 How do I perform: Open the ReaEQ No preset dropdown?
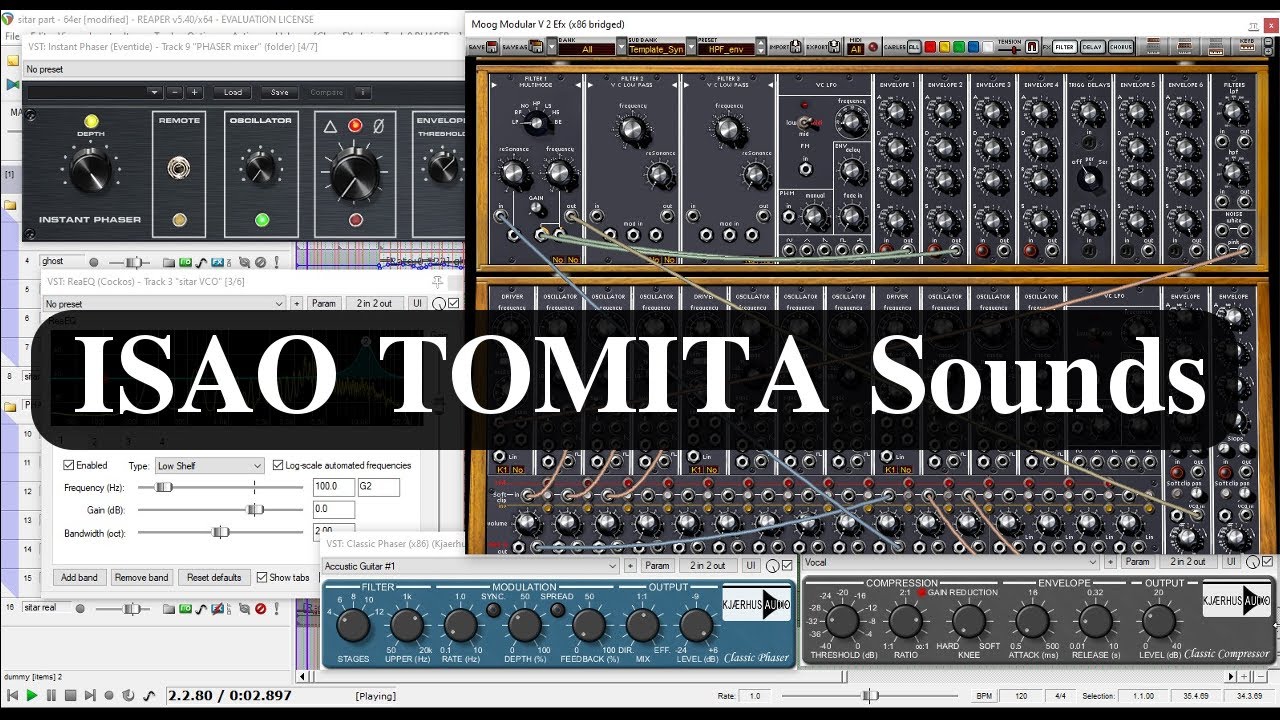(164, 303)
